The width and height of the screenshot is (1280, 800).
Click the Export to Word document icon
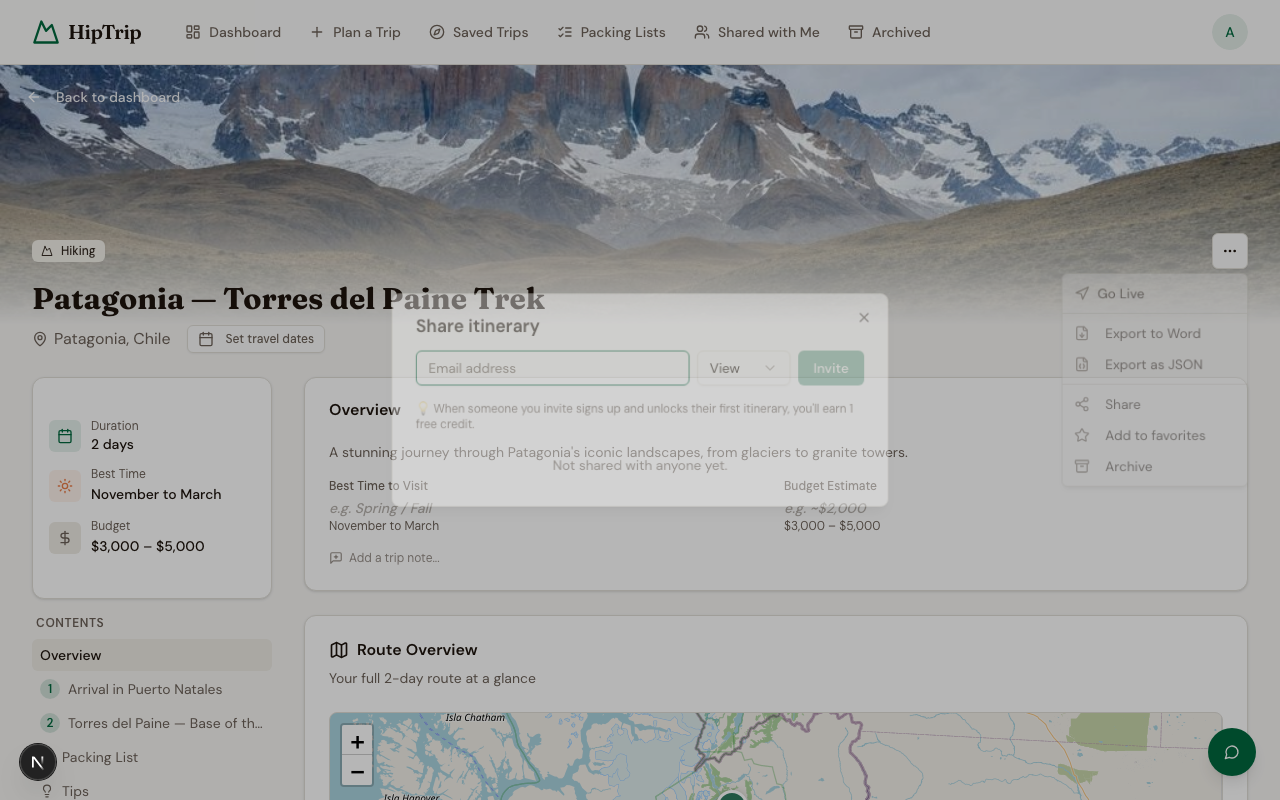coord(1082,334)
